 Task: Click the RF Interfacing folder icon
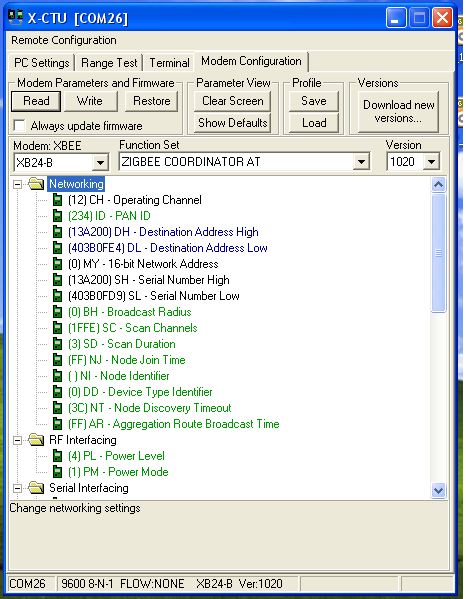tap(36, 440)
